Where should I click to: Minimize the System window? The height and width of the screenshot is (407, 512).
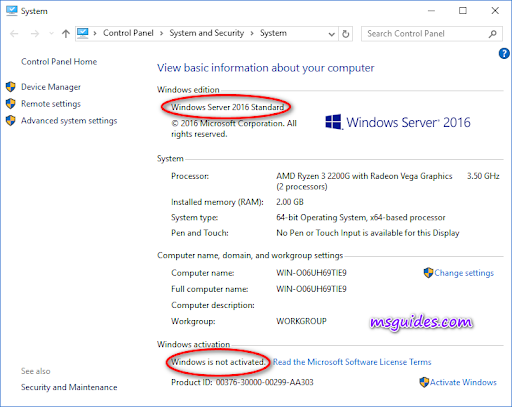click(431, 11)
